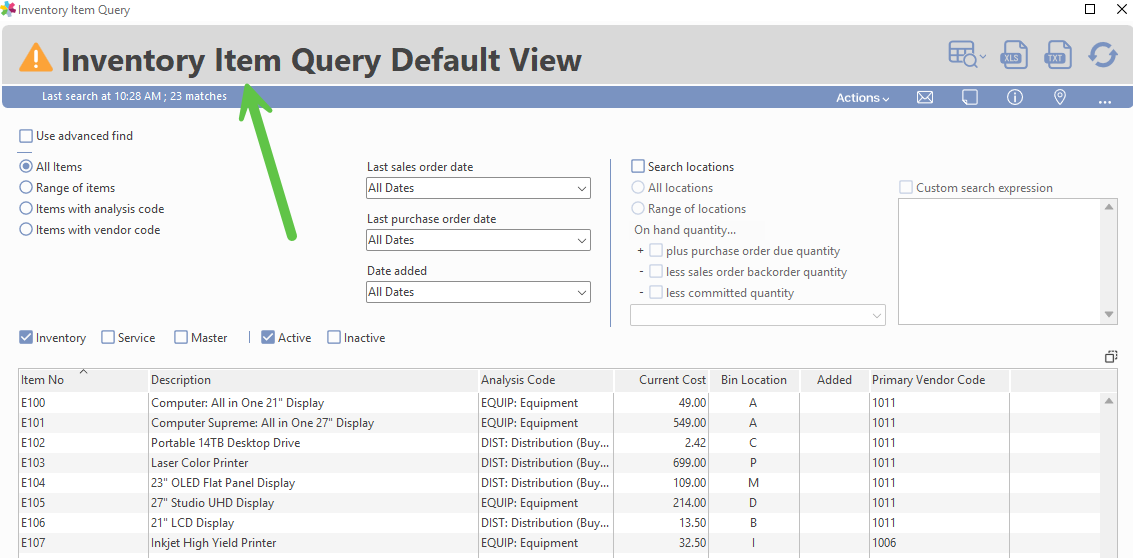Select Range of items option
This screenshot has height=558, width=1133.
[26, 188]
